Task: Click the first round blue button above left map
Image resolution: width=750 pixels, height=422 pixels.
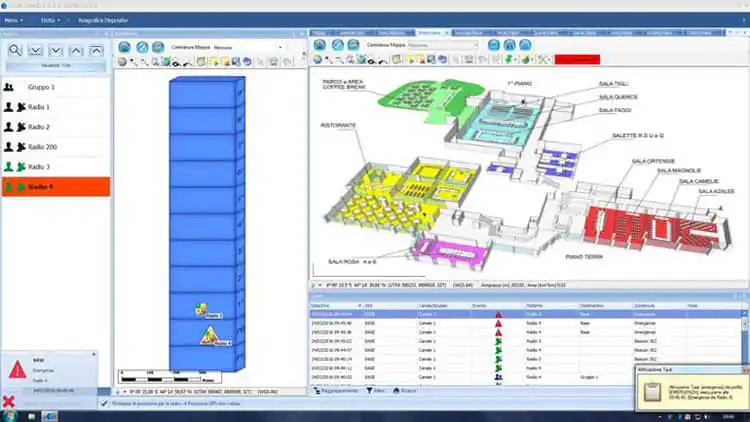Action: (x=125, y=46)
